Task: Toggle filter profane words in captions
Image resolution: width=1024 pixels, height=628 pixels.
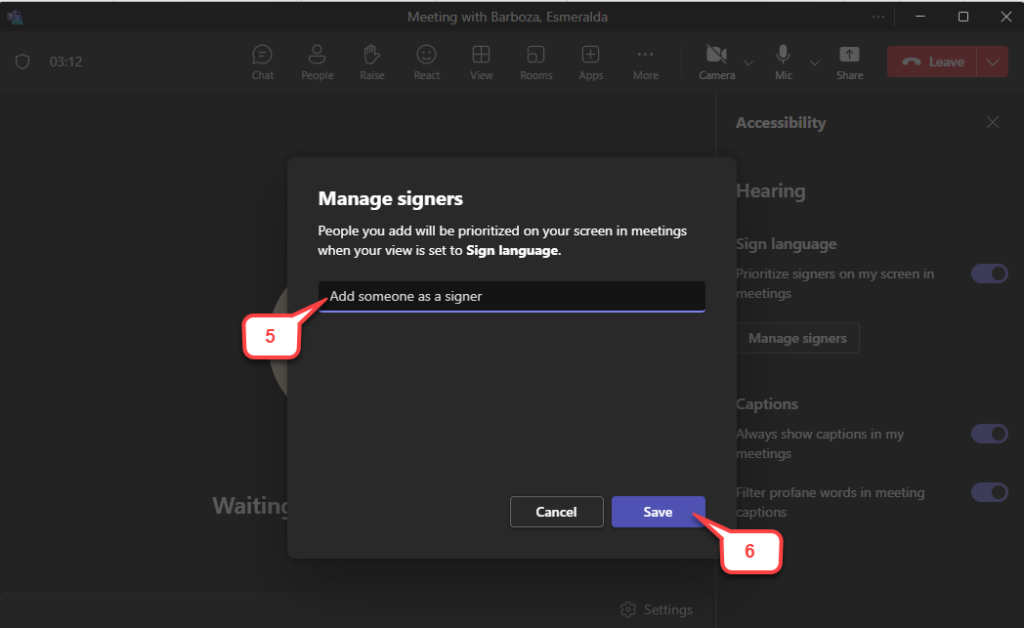Action: (x=989, y=492)
